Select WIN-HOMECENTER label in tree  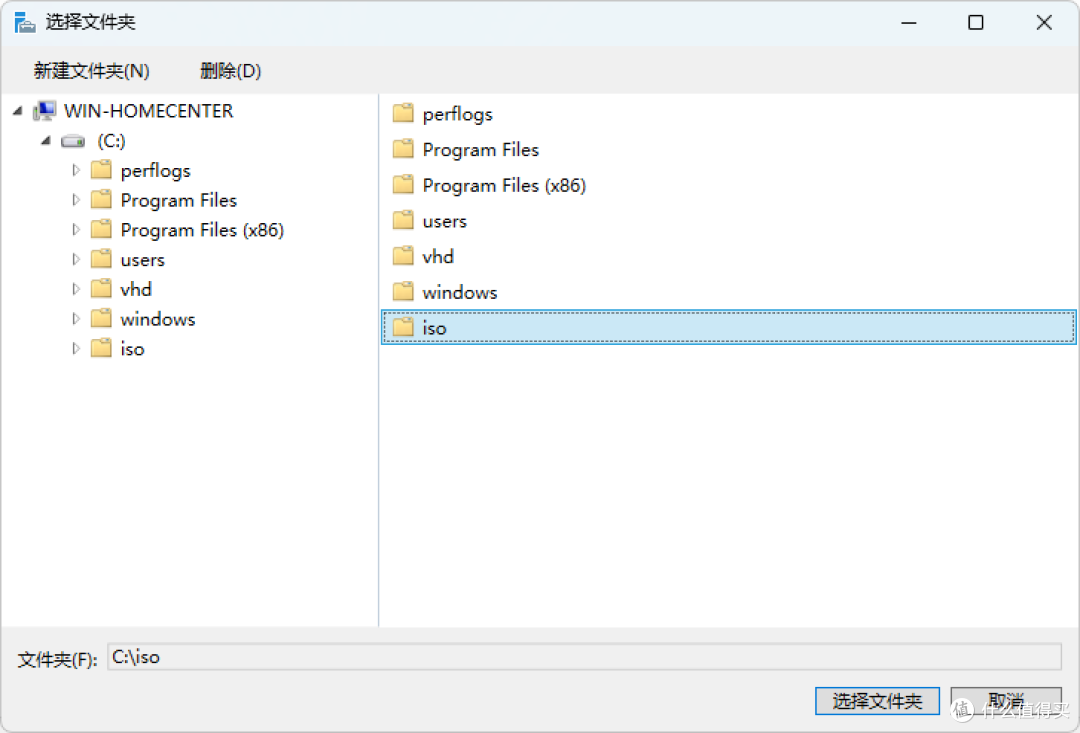pos(149,111)
